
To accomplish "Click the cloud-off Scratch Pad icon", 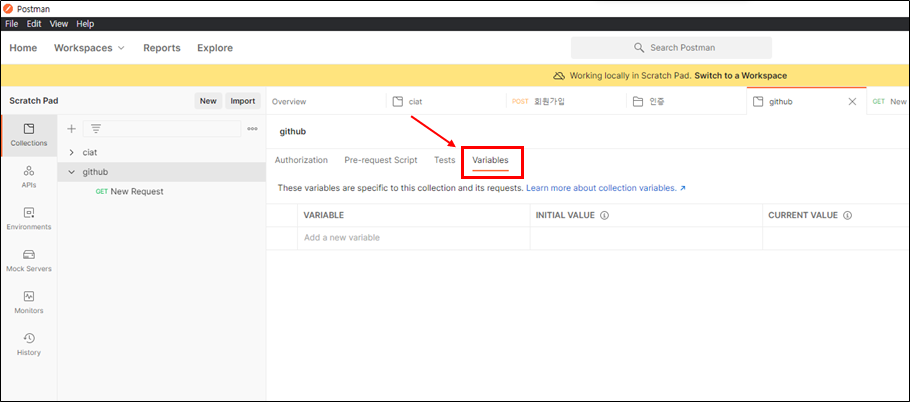I will point(558,75).
